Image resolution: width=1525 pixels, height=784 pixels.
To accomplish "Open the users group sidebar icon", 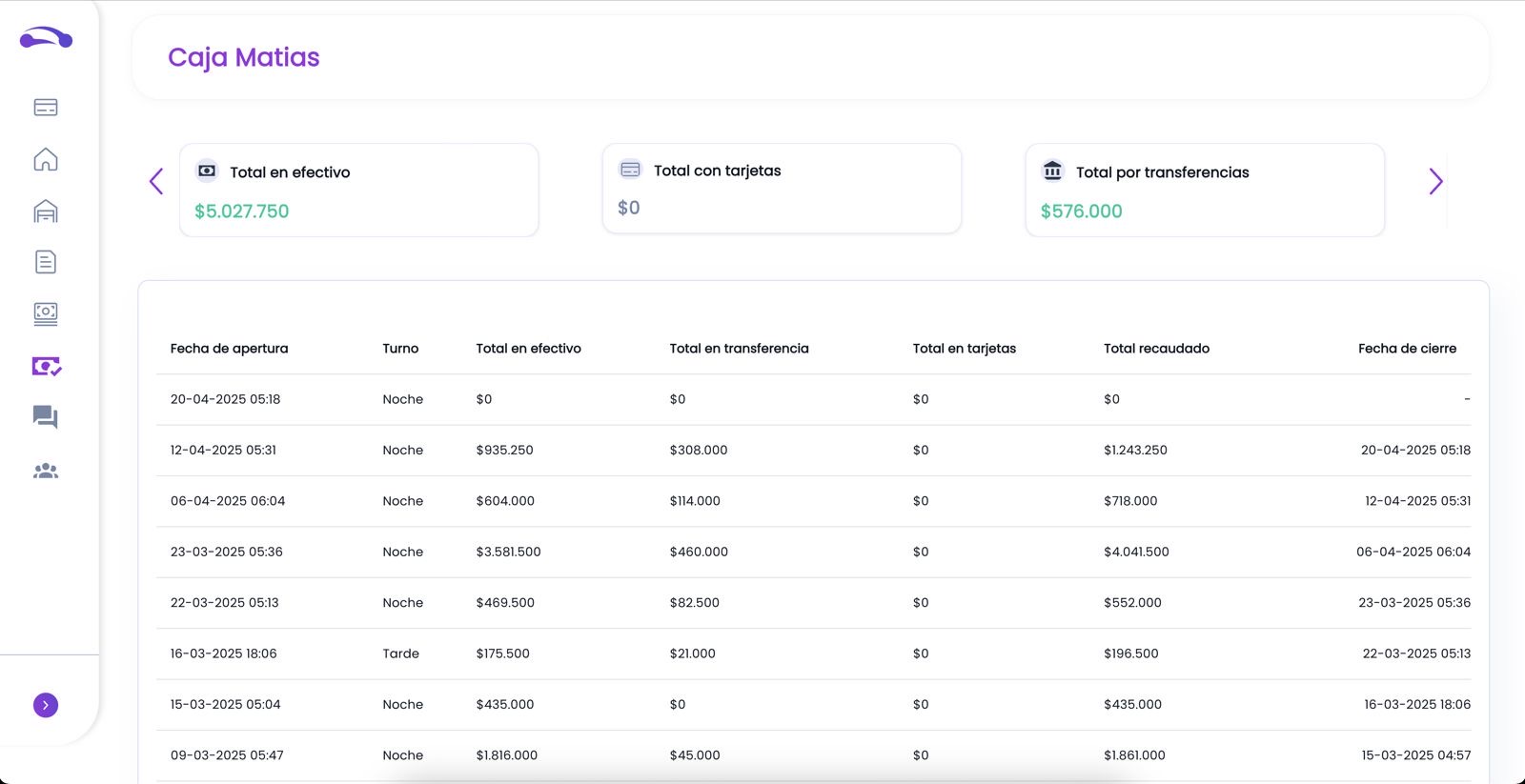I will click(46, 471).
